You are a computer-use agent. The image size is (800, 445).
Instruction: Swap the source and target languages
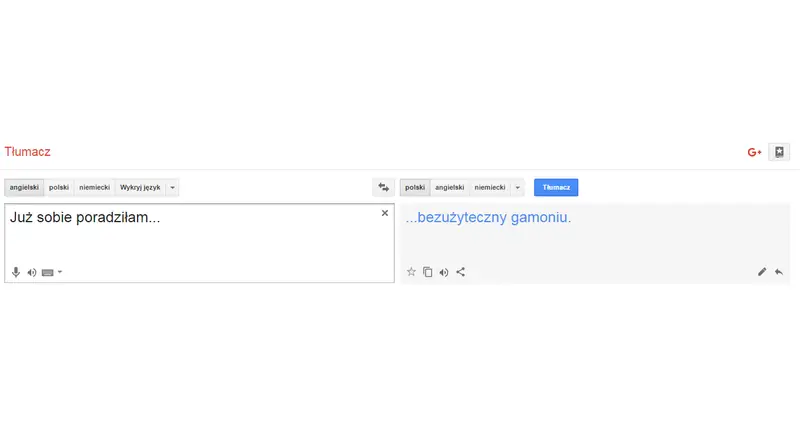384,187
